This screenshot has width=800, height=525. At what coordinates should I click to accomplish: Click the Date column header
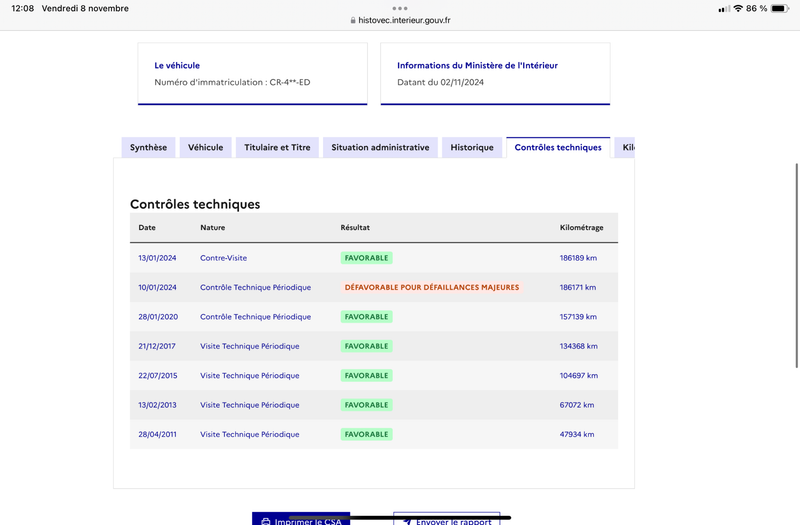147,228
